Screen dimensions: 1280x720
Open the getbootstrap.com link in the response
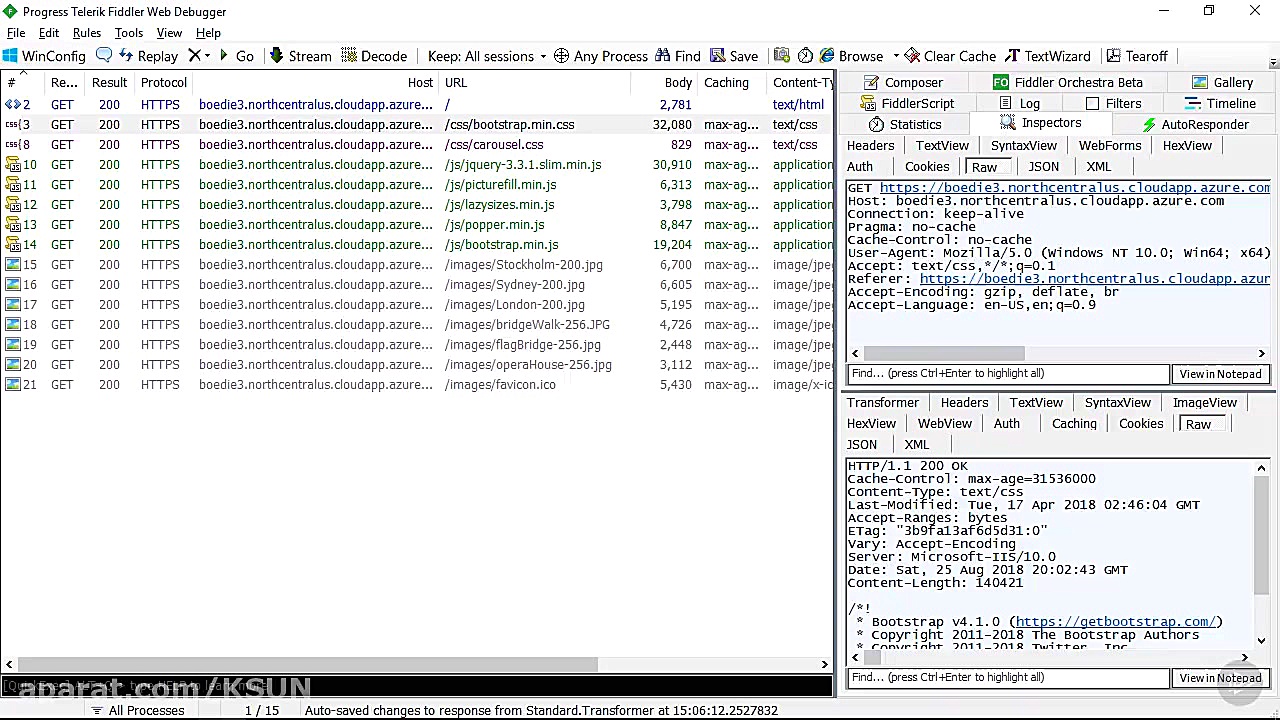click(1114, 621)
